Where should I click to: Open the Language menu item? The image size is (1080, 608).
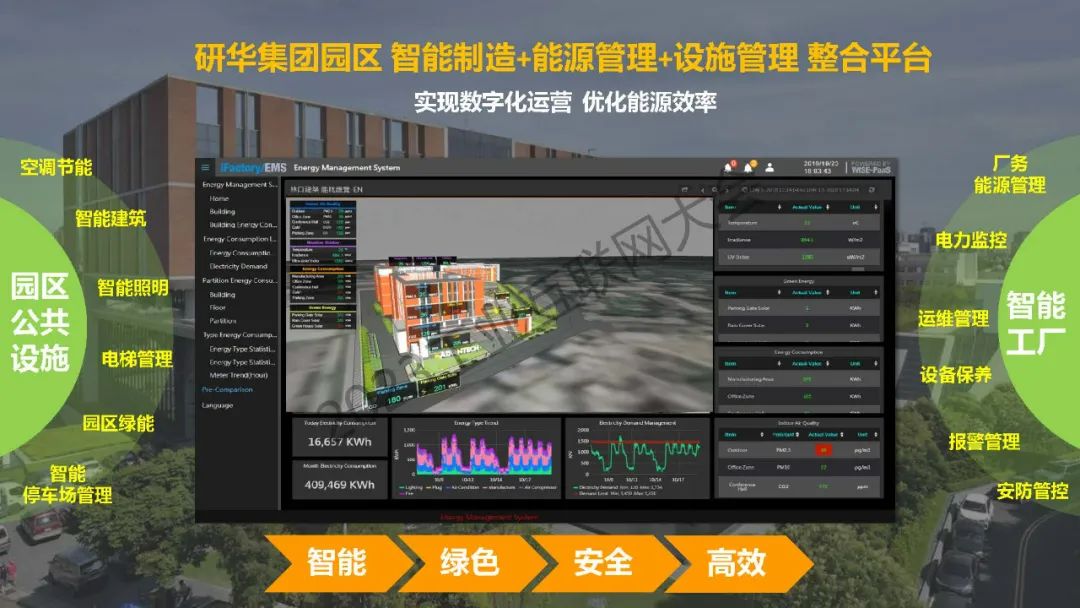(x=217, y=405)
